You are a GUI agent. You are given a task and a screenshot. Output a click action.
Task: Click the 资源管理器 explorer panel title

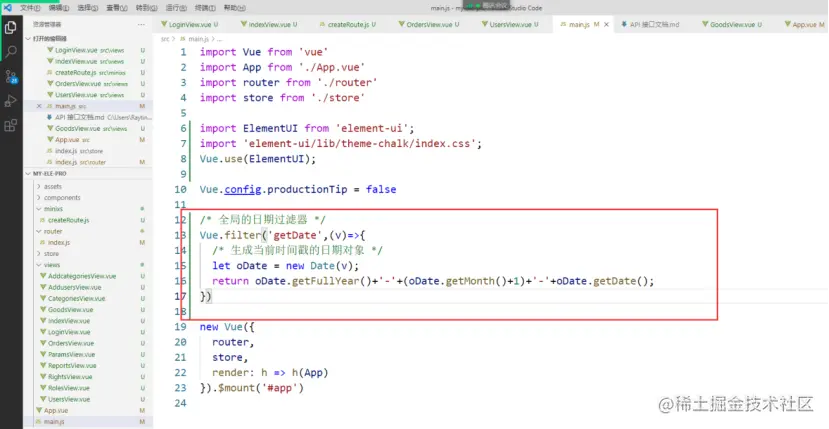47,24
